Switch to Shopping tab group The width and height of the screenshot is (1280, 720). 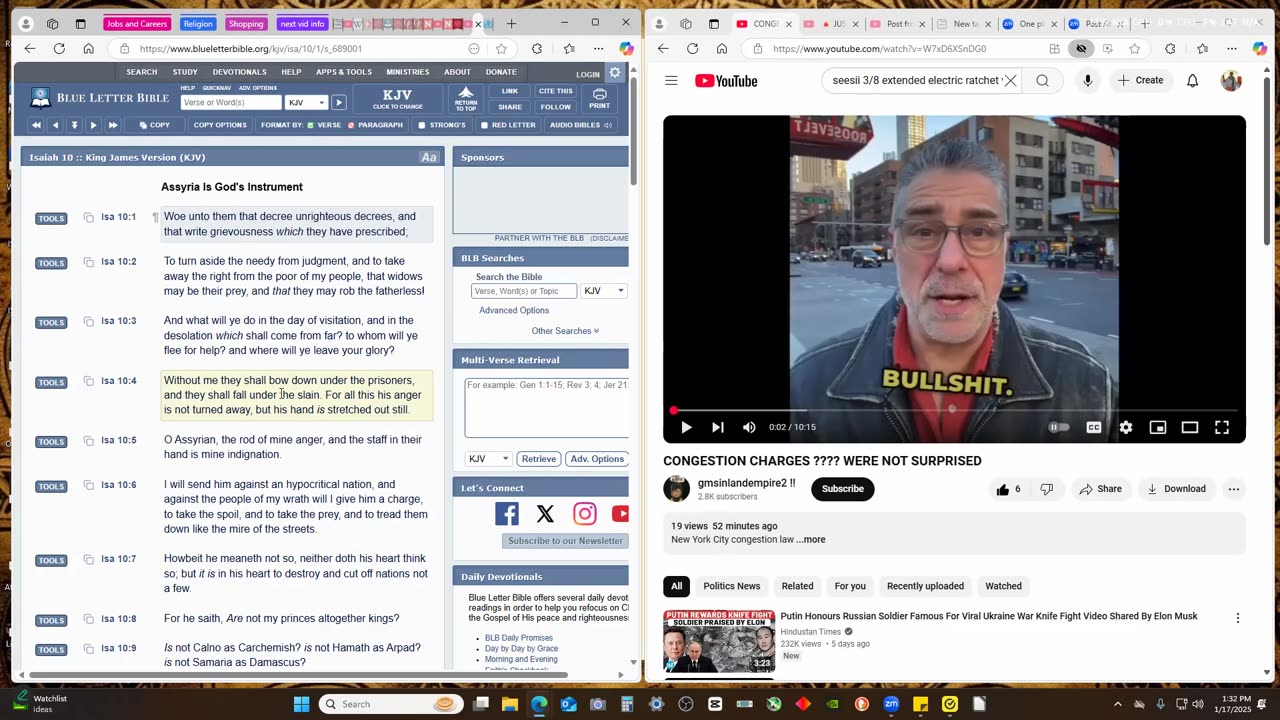(x=245, y=24)
